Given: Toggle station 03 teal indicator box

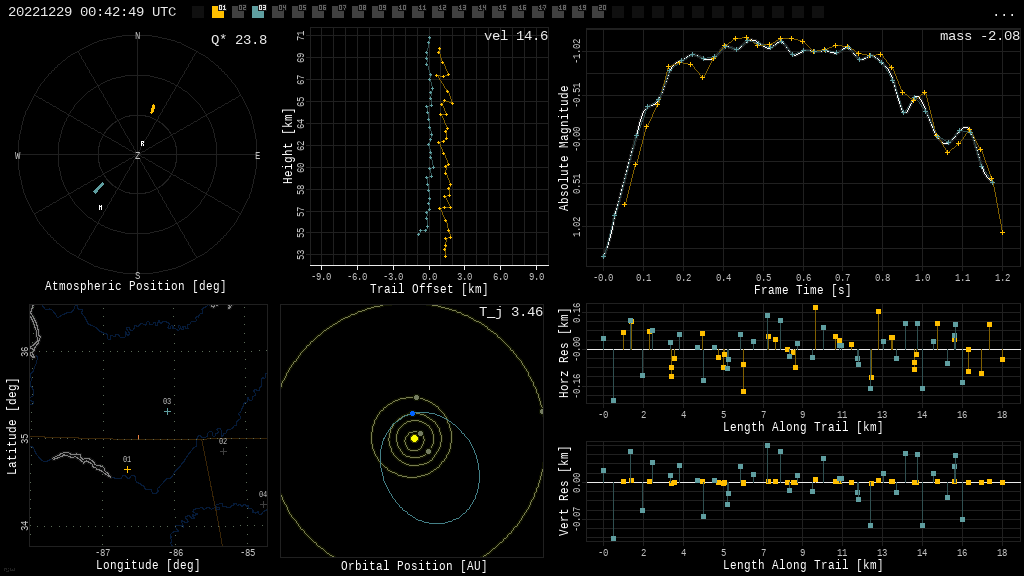Looking at the screenshot, I should coord(258,12).
